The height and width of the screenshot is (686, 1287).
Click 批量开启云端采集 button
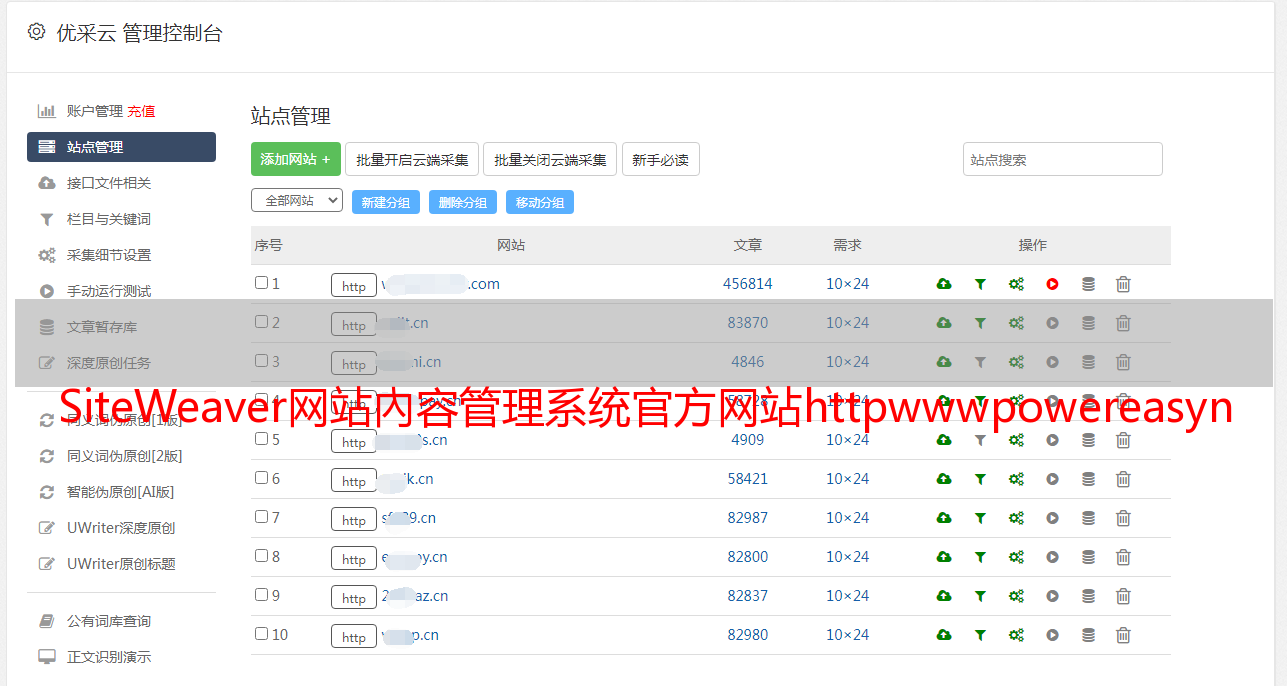tap(412, 159)
